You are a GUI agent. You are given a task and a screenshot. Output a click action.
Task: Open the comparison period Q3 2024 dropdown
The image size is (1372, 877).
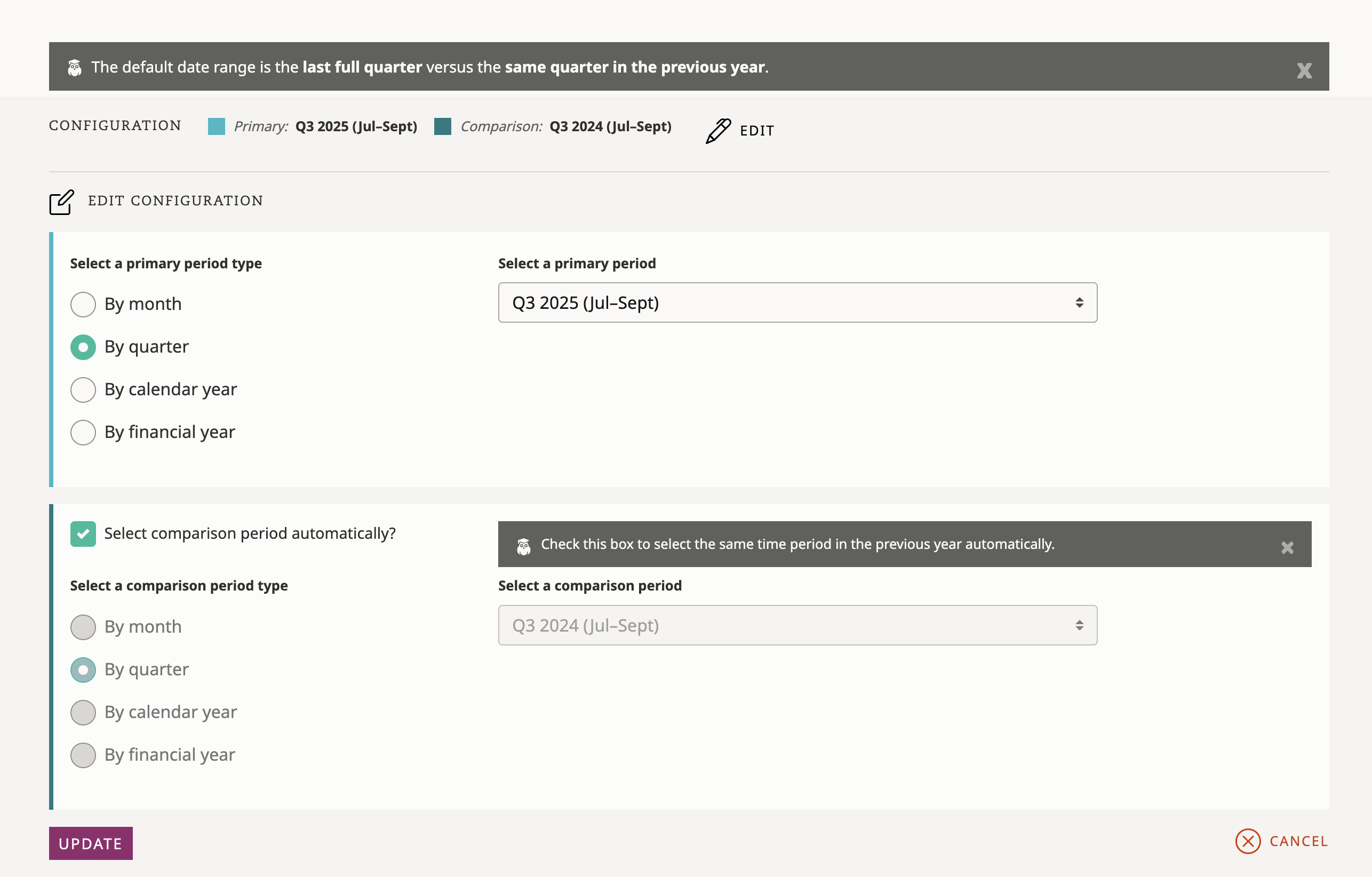click(796, 625)
